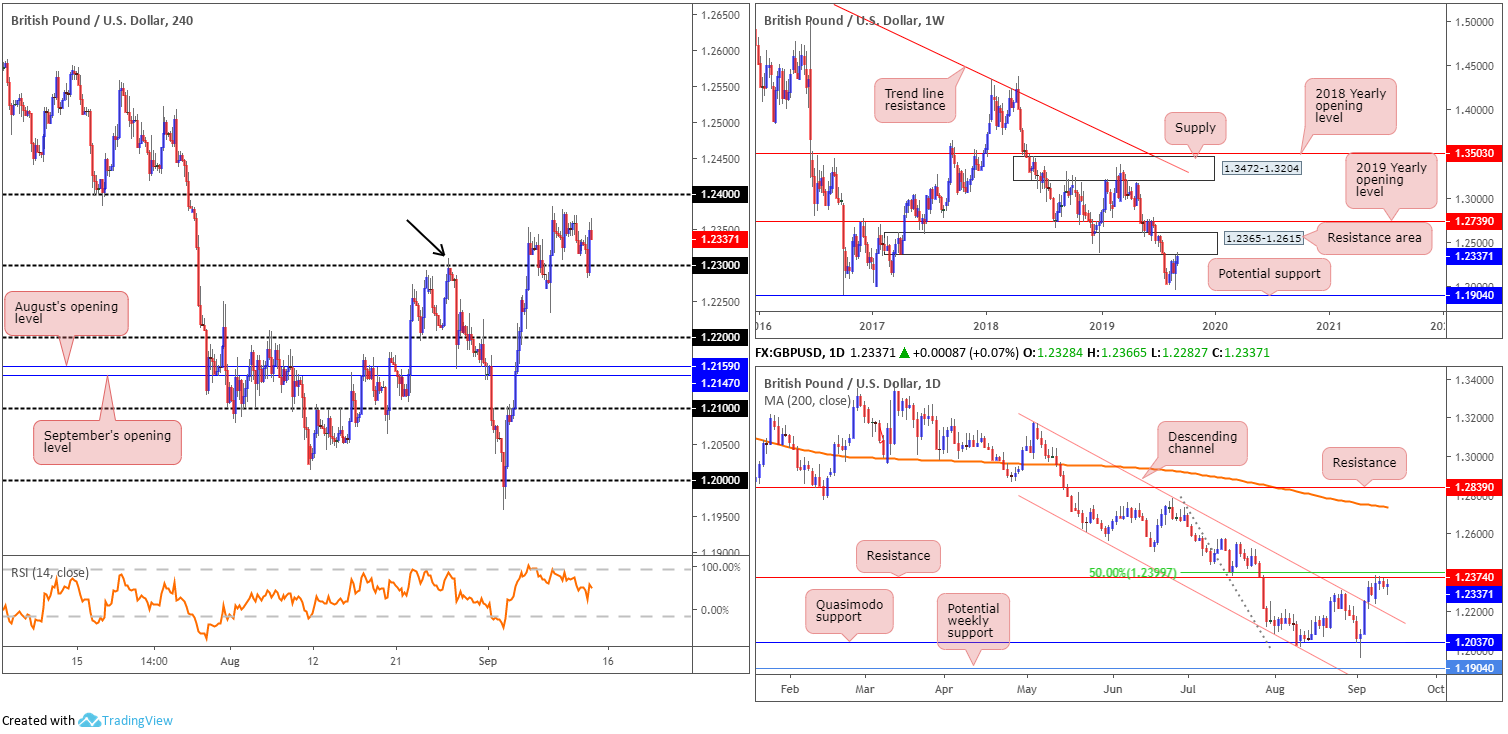Viewport: 1508px width, 734px height.
Task: Click the TradingView cloud logo icon
Action: [x=89, y=720]
